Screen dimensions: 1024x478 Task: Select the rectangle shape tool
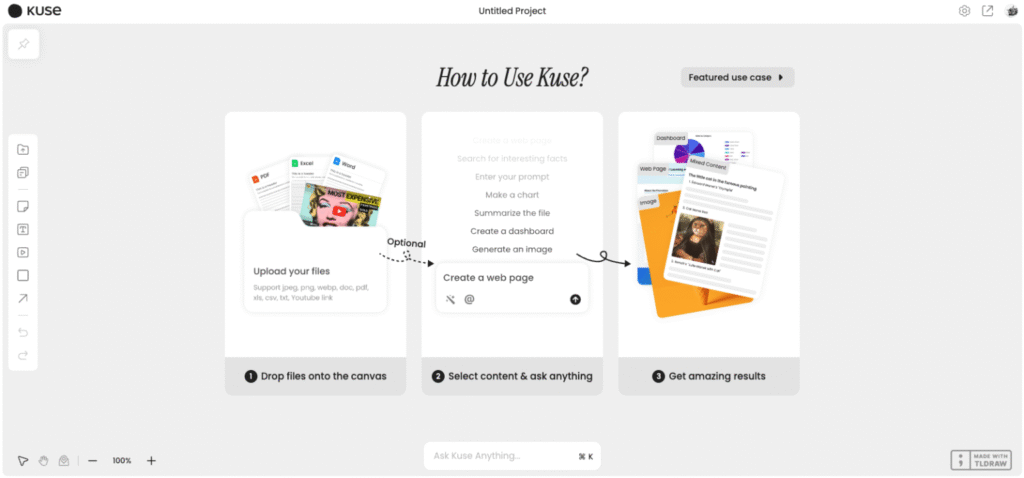23,275
